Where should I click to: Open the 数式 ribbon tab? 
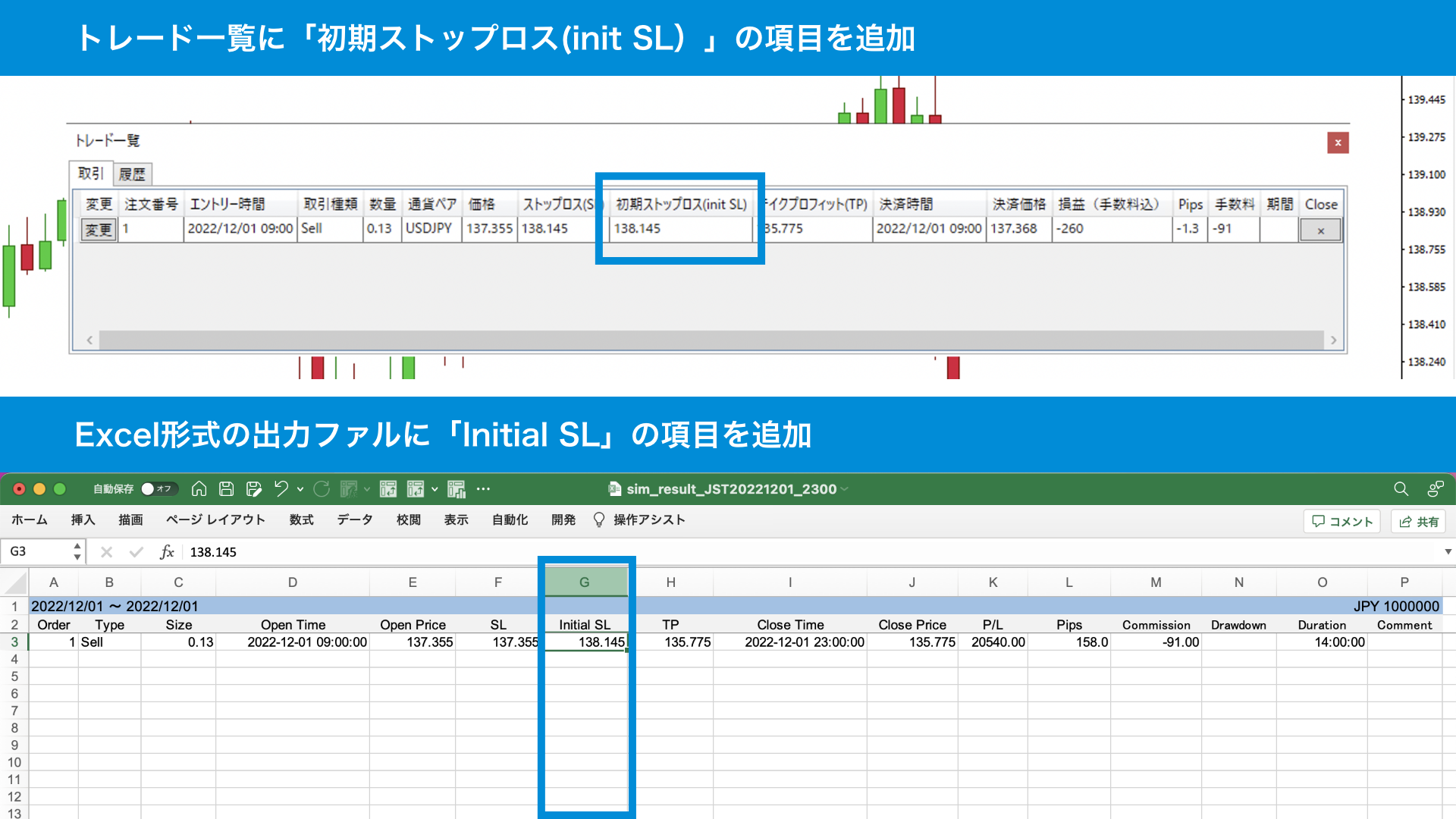[x=301, y=520]
